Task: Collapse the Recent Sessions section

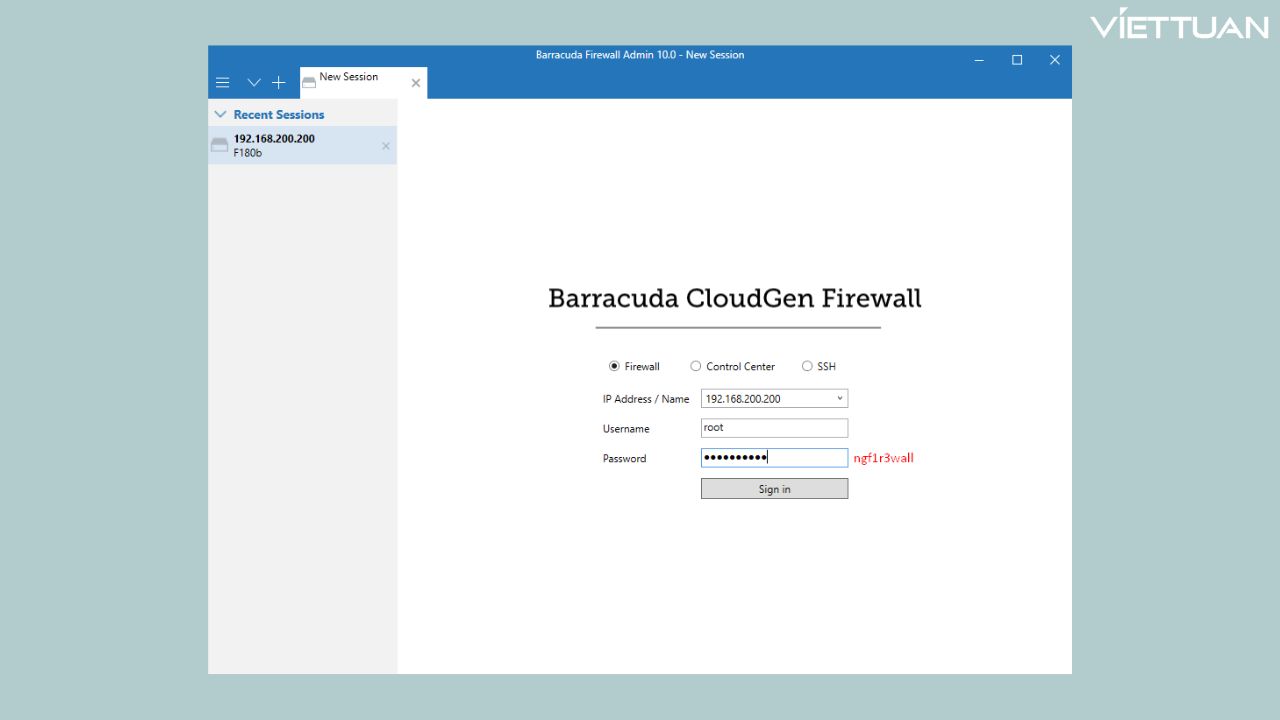Action: (219, 114)
